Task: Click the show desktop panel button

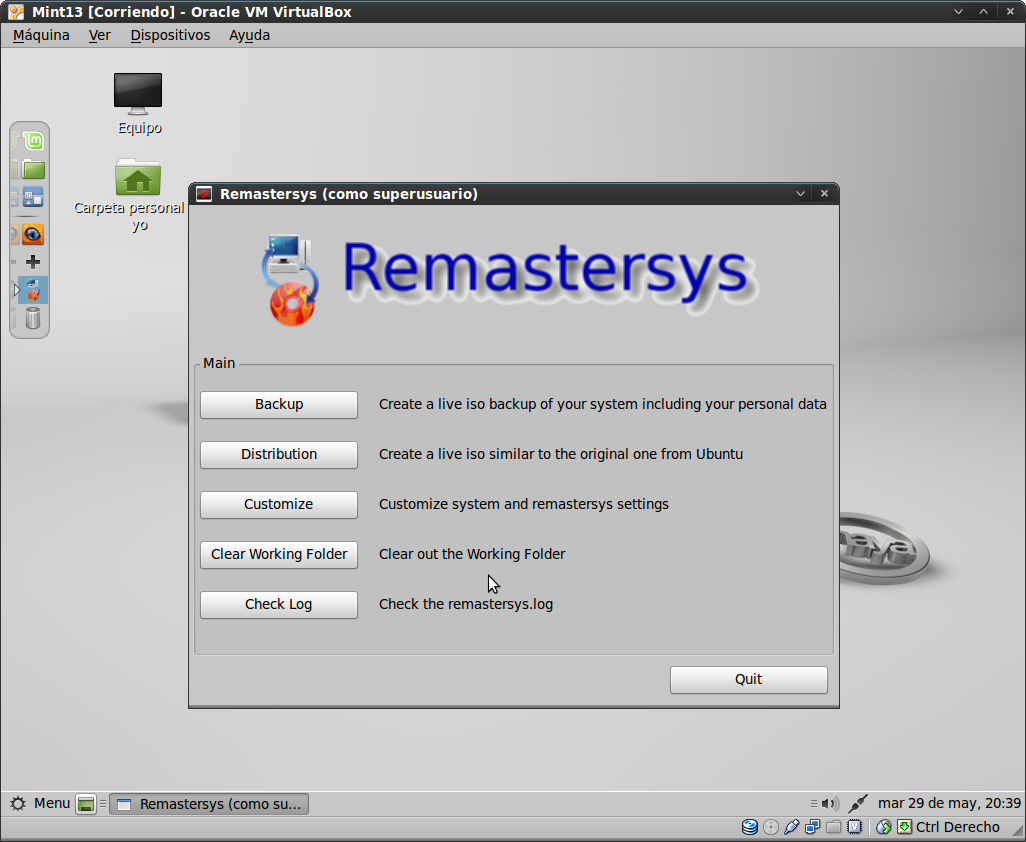Action: click(86, 804)
